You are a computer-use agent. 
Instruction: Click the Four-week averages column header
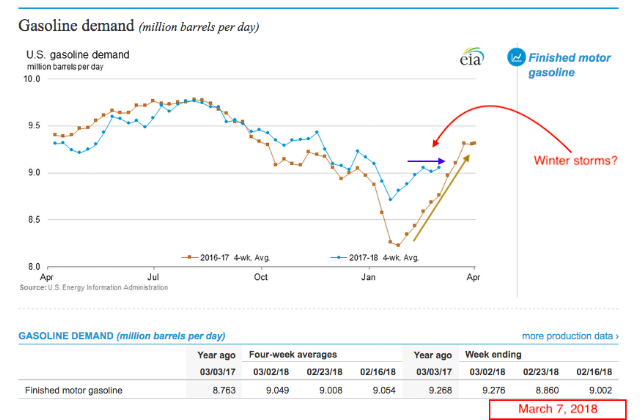pos(293,354)
